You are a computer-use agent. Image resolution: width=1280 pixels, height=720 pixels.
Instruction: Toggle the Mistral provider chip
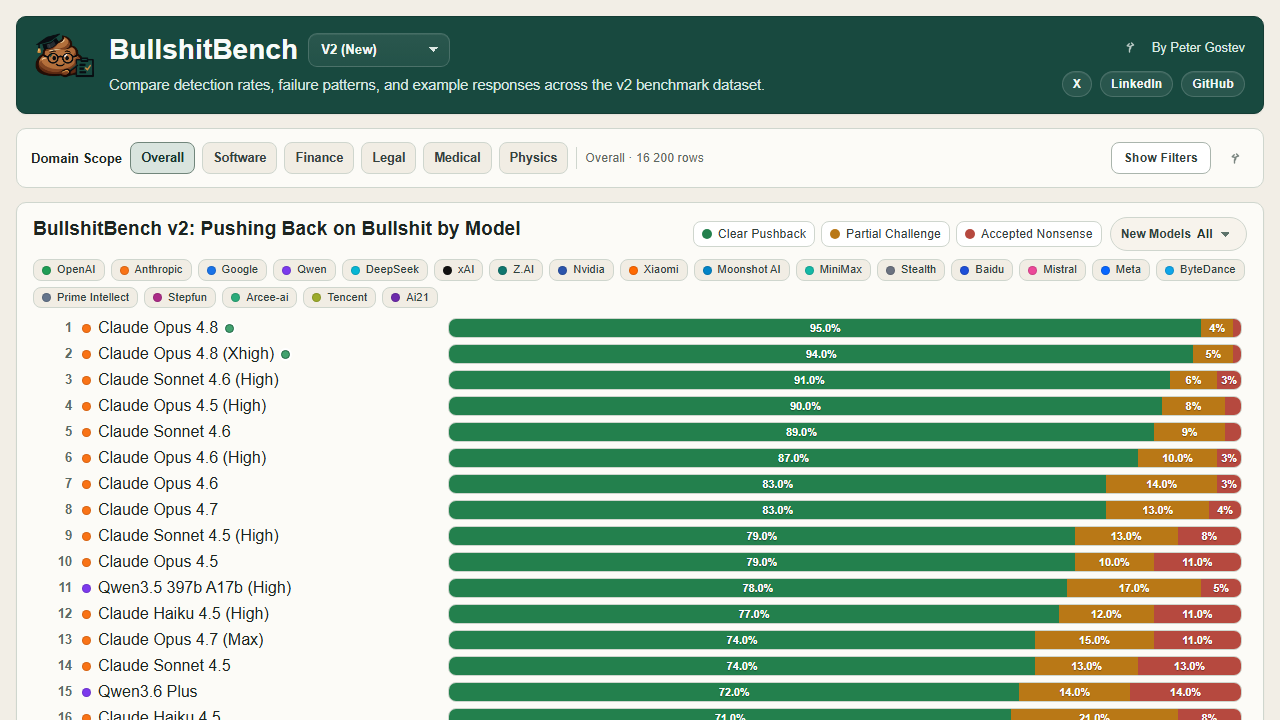point(1053,270)
